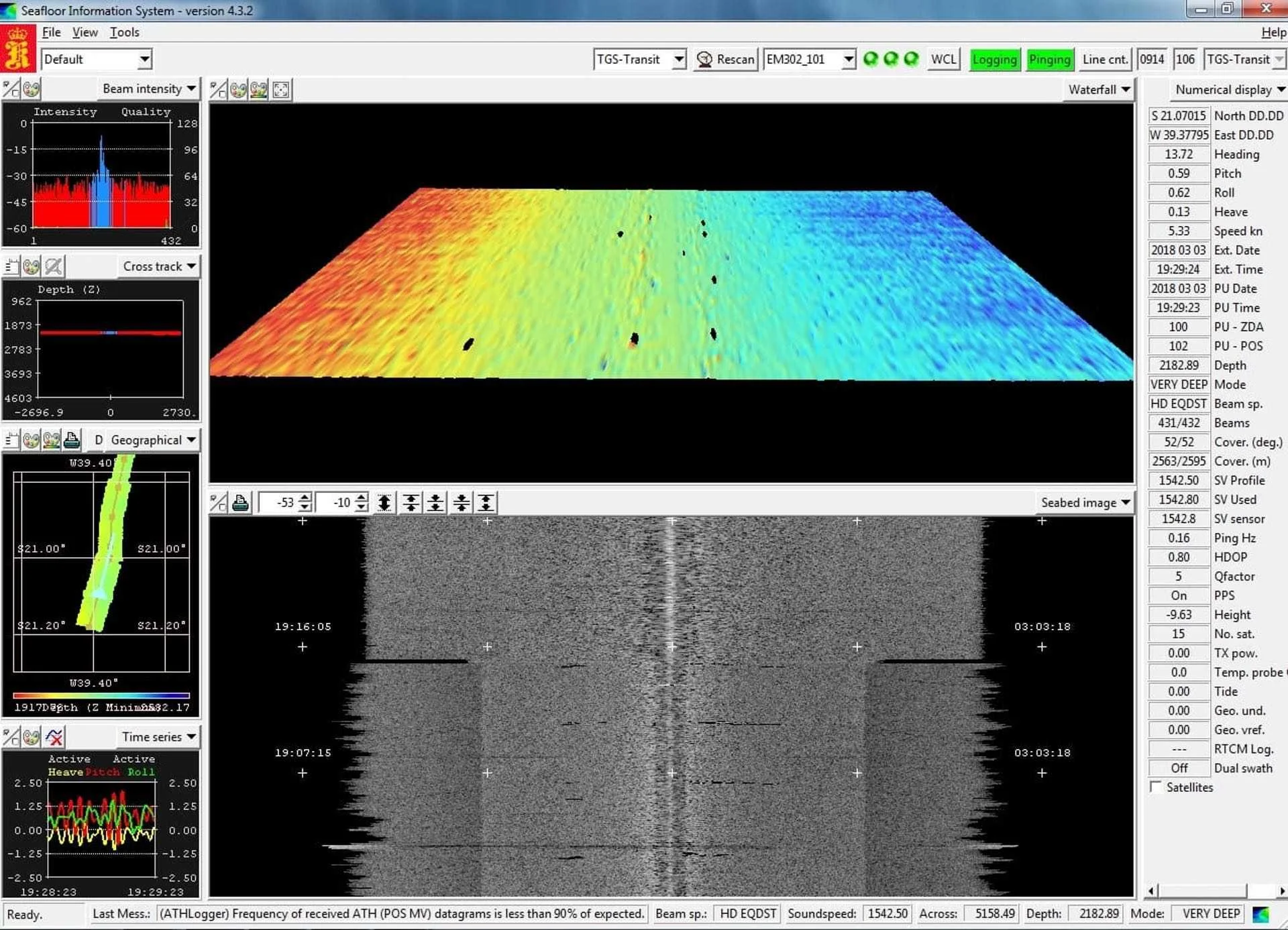Click the color scale palette icon in Waterfall toolbar
The image size is (1288, 930).
pyautogui.click(x=259, y=90)
